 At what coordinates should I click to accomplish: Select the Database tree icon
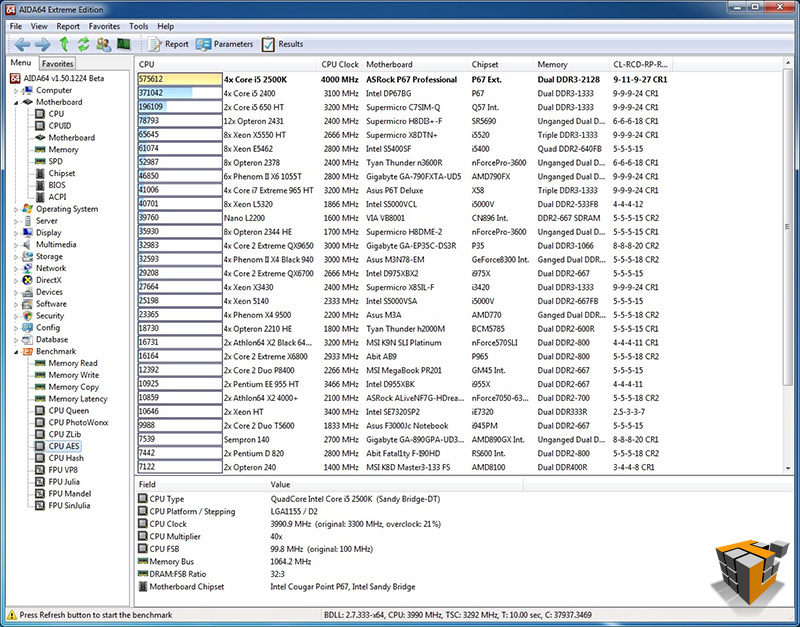point(28,340)
